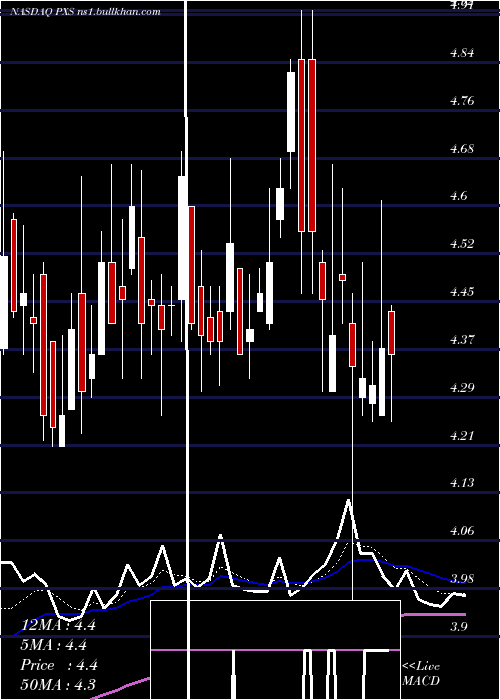The width and height of the screenshot is (500, 700).
Task: Select the 4.13 price axis label
Action: [462, 483]
